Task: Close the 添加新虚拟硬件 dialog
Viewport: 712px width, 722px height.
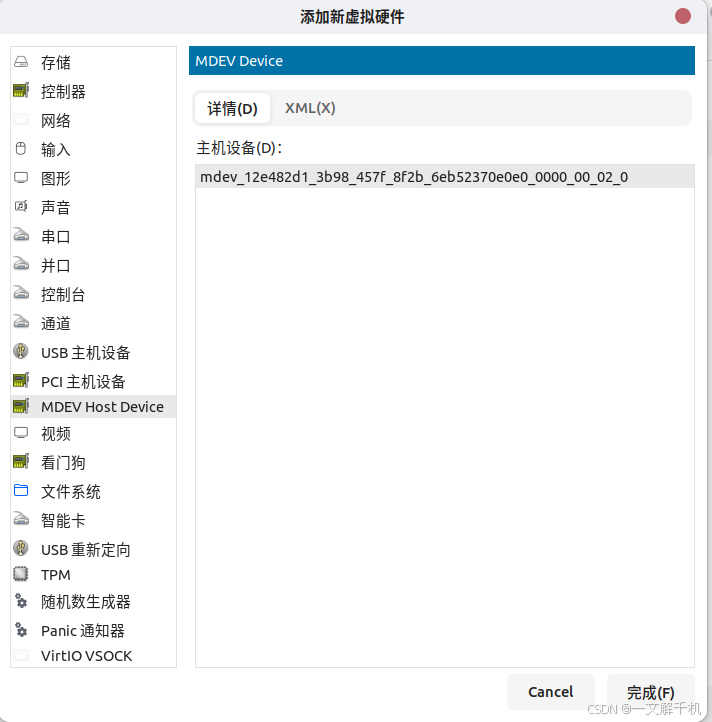Action: (x=683, y=16)
